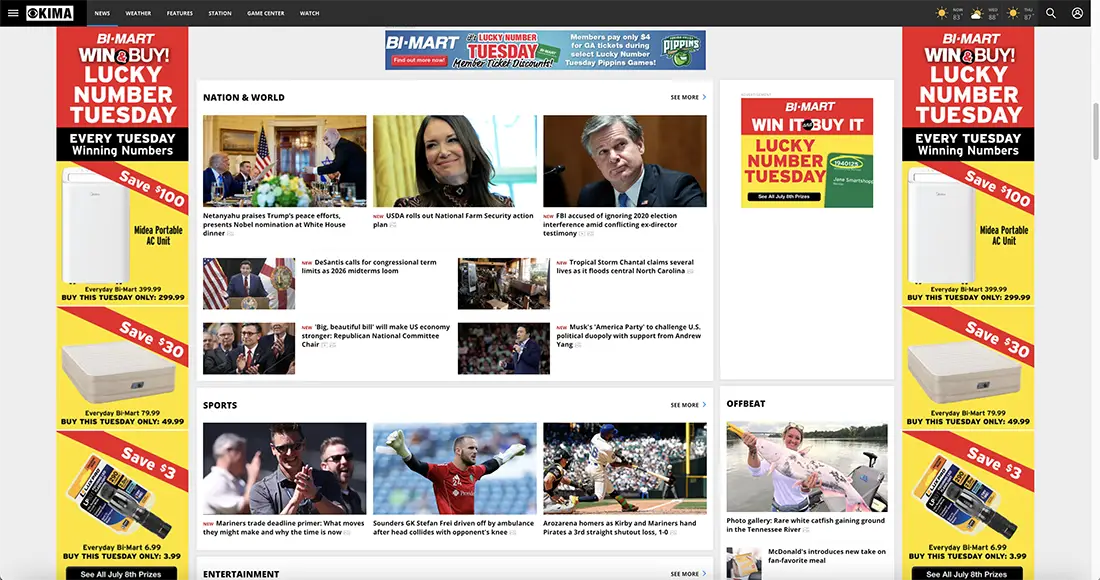This screenshot has height=580, width=1100.
Task: Click Save $30 air mattress right ad
Action: tap(968, 368)
